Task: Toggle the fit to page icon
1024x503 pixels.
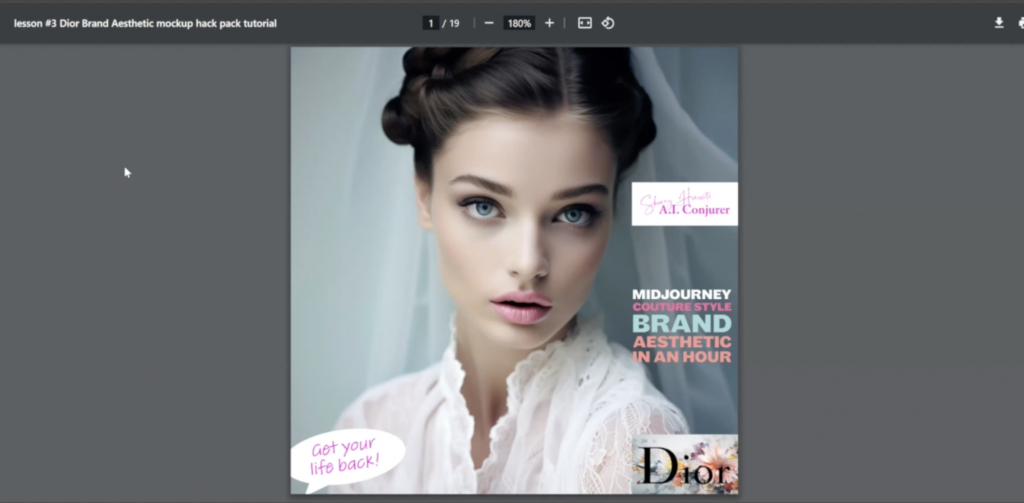Action: pyautogui.click(x=585, y=23)
